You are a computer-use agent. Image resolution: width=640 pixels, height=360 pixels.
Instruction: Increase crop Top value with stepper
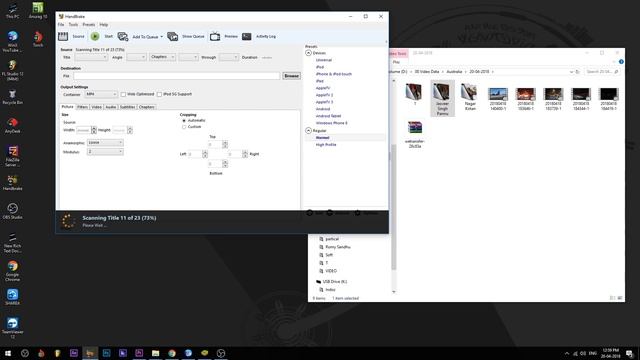click(225, 143)
